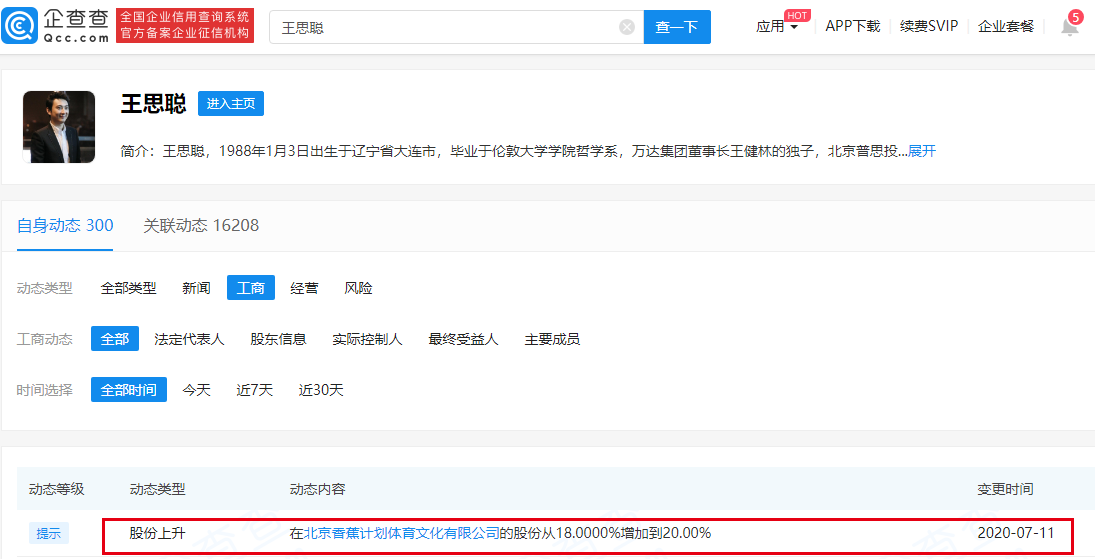Expand the 应用 dropdown menu
This screenshot has width=1095, height=559.
pyautogui.click(x=777, y=27)
